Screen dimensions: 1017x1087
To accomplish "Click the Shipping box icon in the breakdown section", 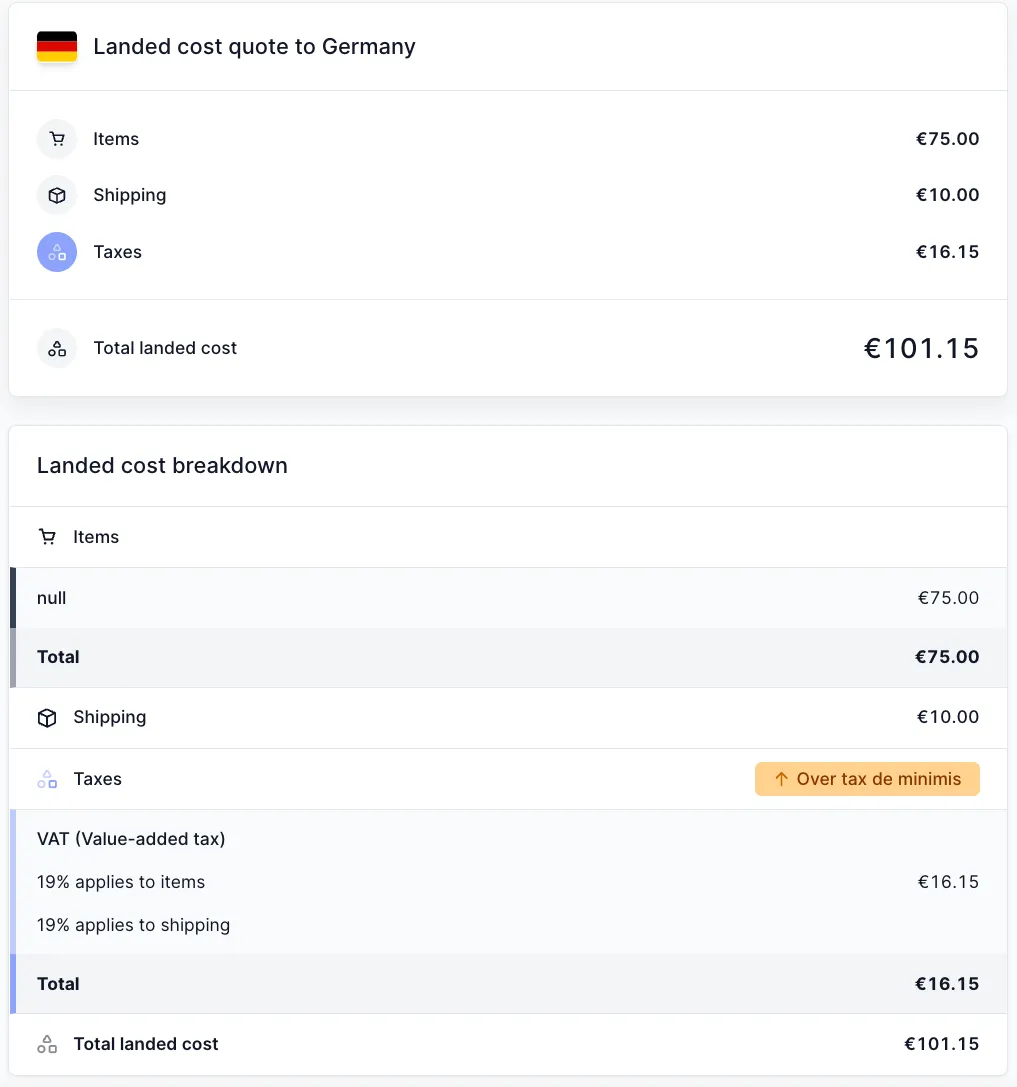I will [x=47, y=717].
